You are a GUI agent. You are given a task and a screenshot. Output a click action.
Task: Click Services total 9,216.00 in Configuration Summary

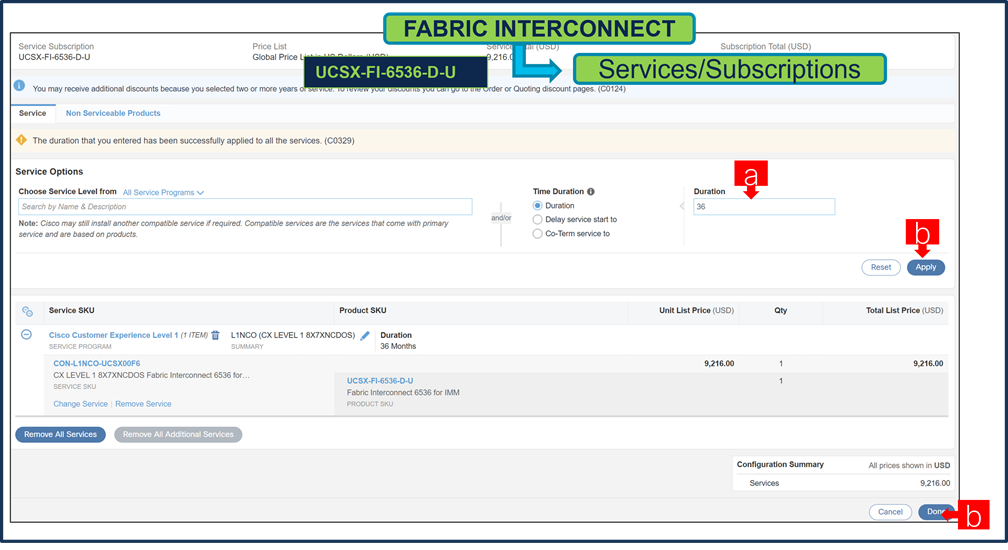coord(935,483)
